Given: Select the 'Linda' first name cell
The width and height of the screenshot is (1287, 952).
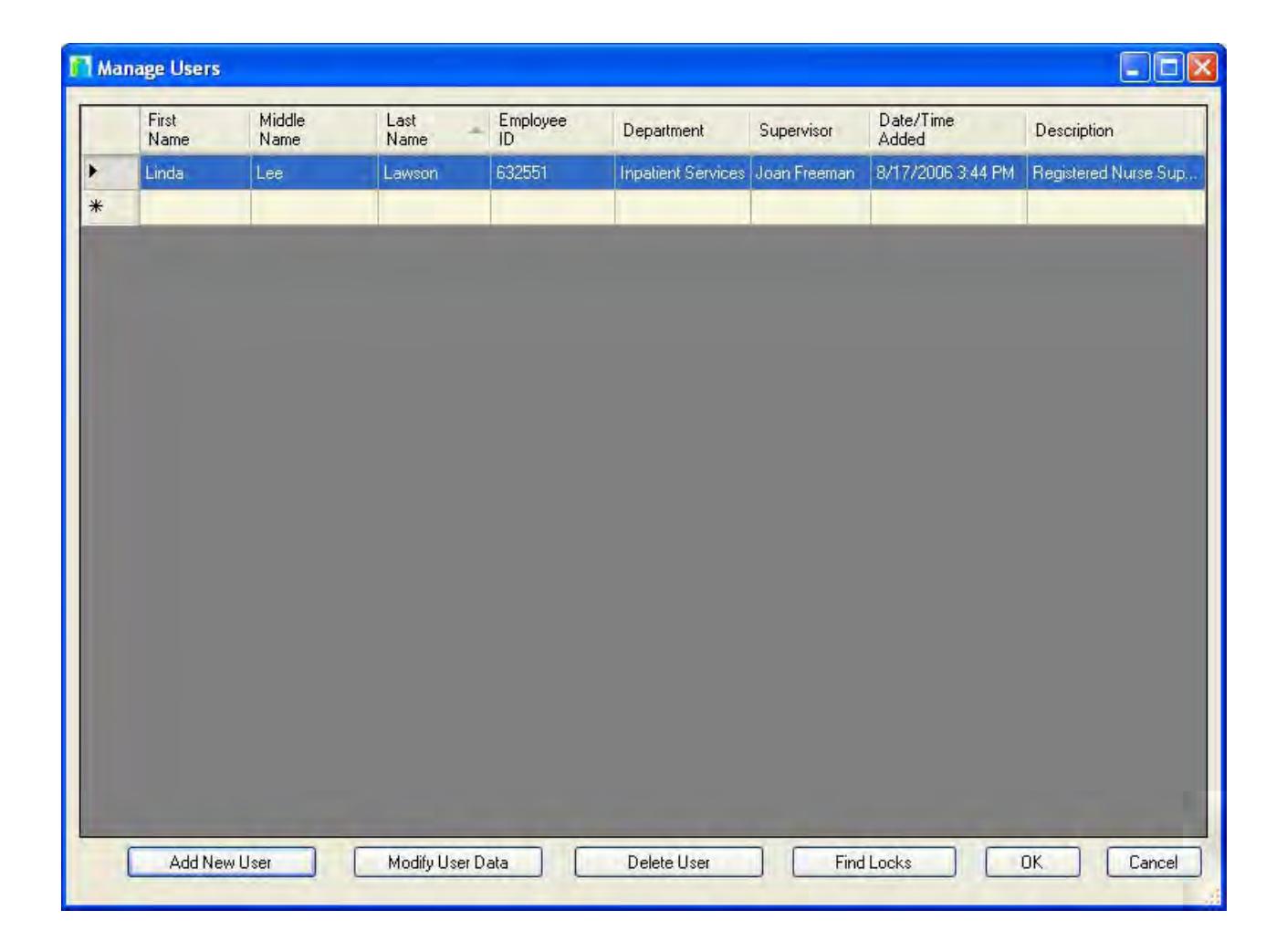Looking at the screenshot, I should tap(194, 173).
